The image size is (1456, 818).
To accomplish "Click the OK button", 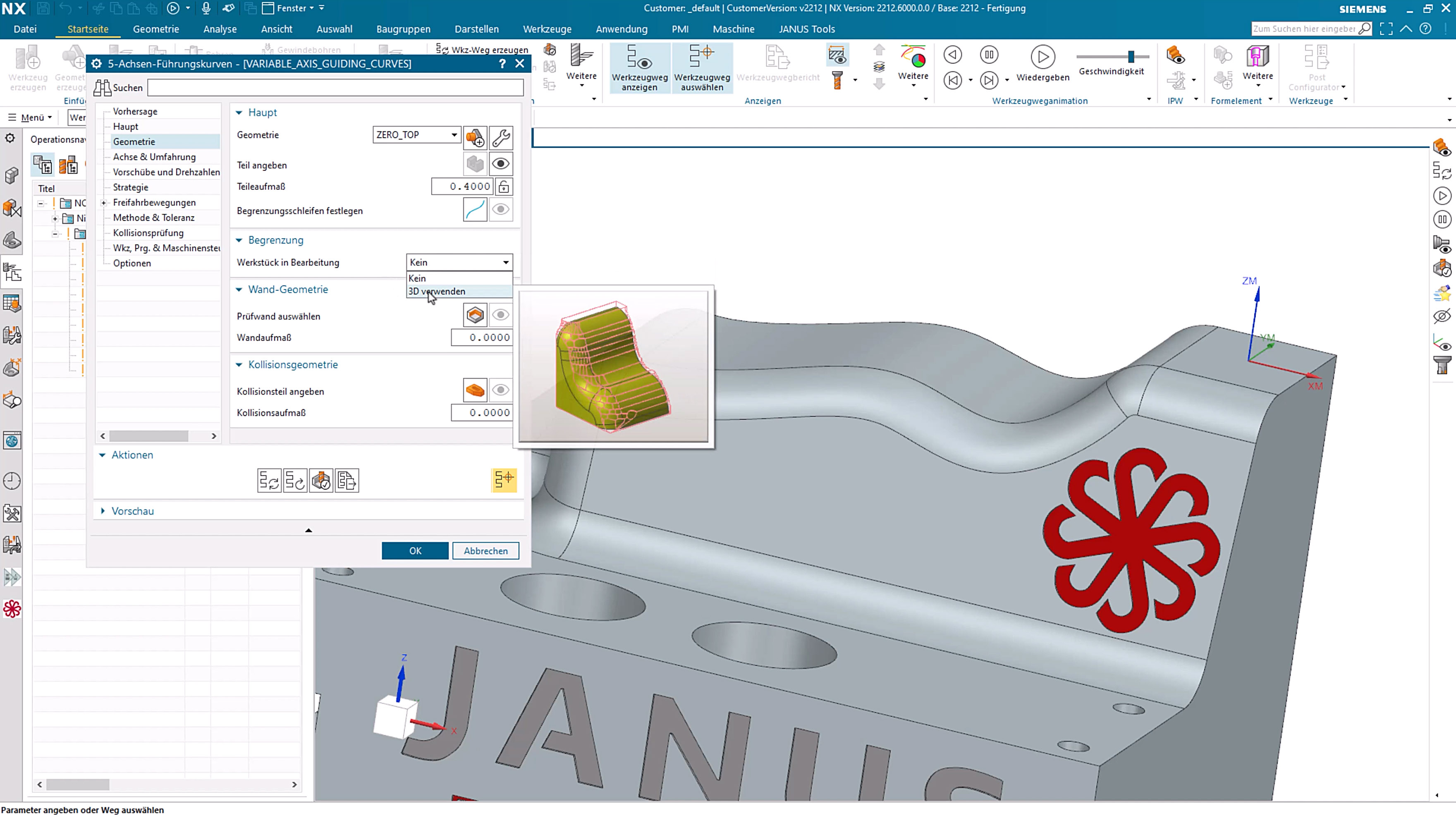I will point(415,550).
